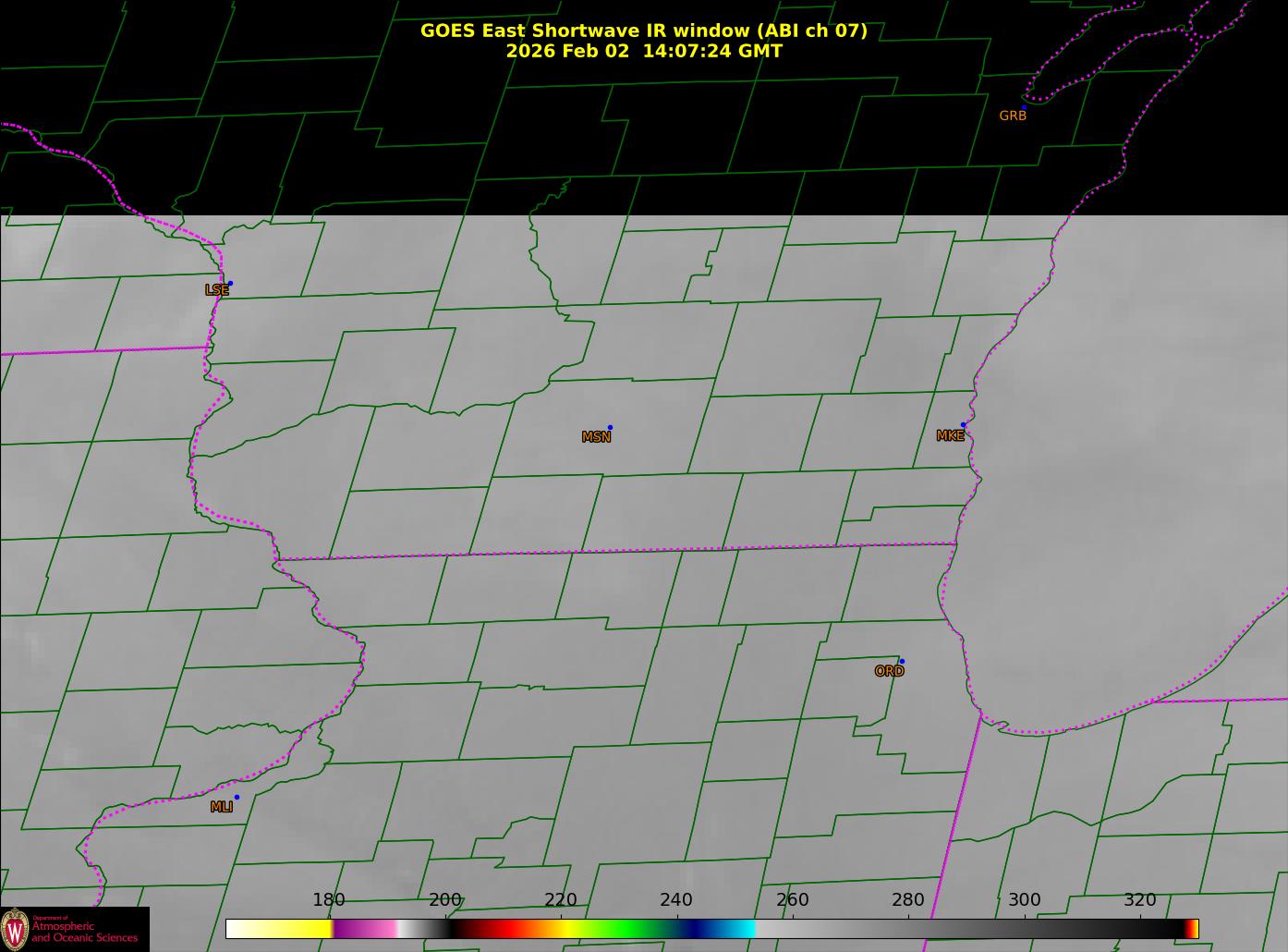
Task: Click the 240 value on the color scale
Action: (676, 899)
